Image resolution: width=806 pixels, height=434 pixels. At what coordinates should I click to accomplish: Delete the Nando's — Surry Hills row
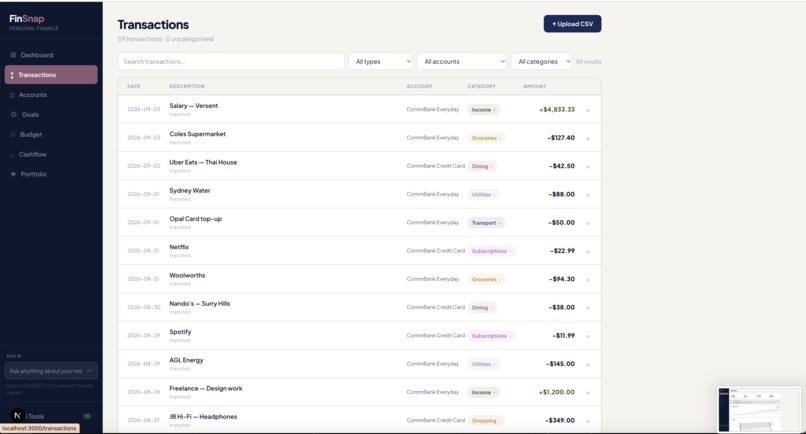[588, 308]
